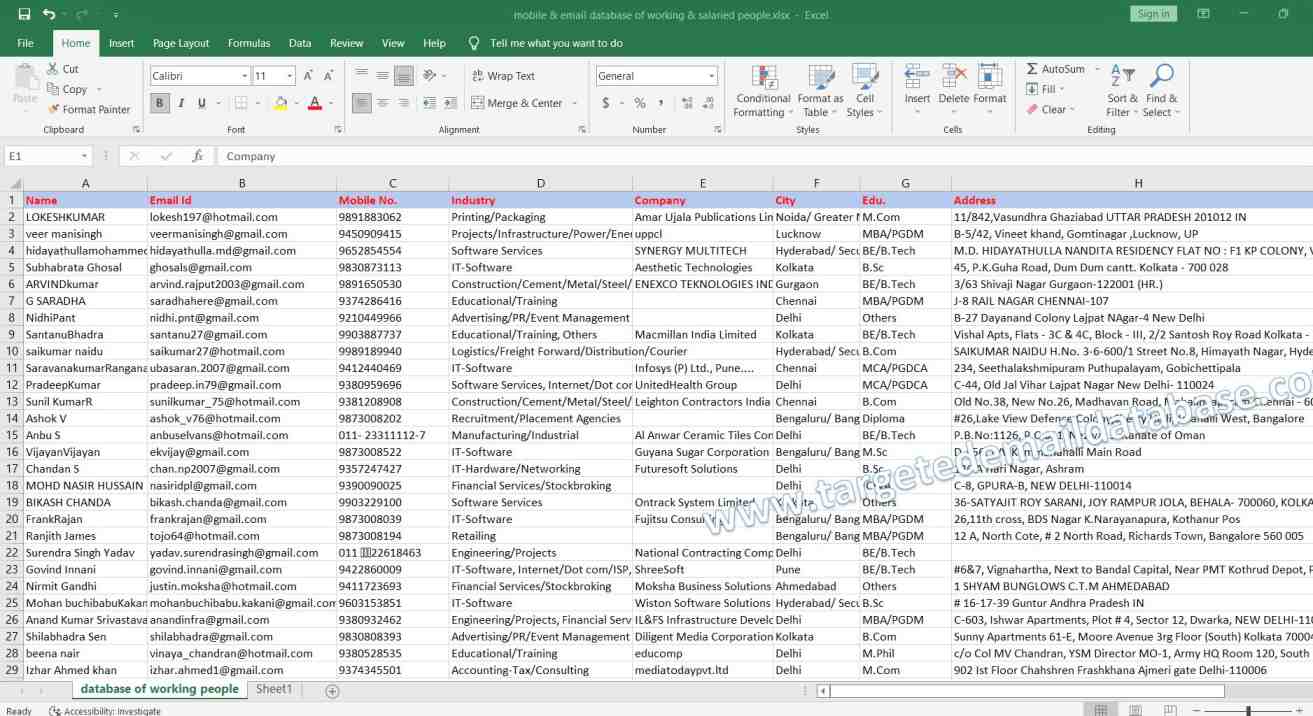Click the Font Color red swatch

pyautogui.click(x=315, y=104)
